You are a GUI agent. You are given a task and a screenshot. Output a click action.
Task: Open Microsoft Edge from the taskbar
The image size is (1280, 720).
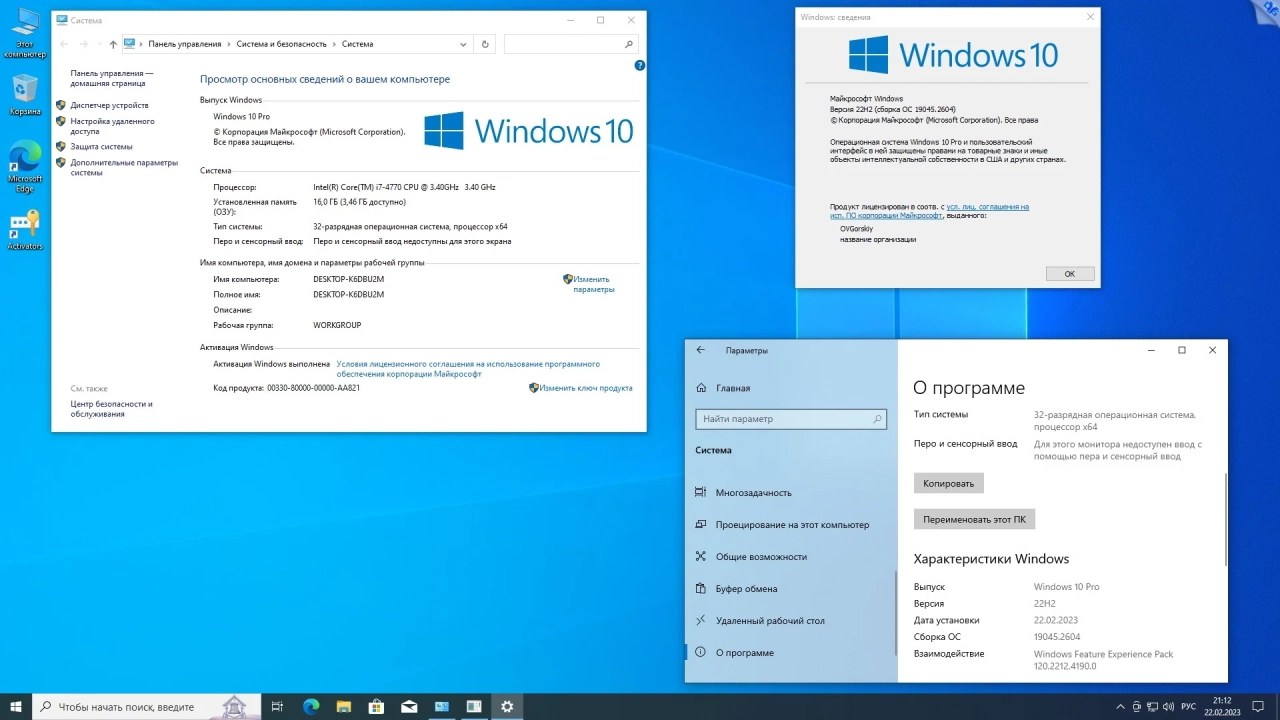coord(311,707)
